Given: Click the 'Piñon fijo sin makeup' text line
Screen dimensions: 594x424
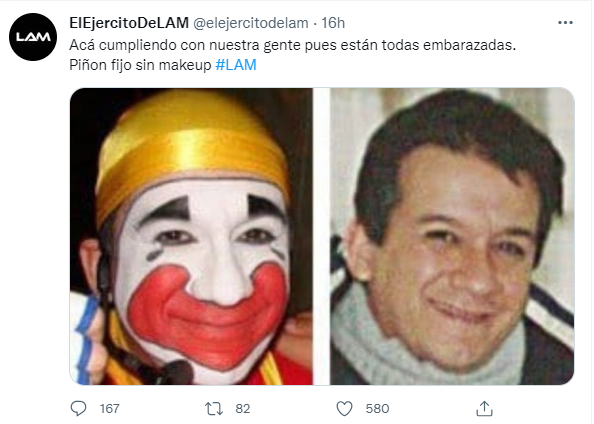Looking at the screenshot, I should [140, 65].
